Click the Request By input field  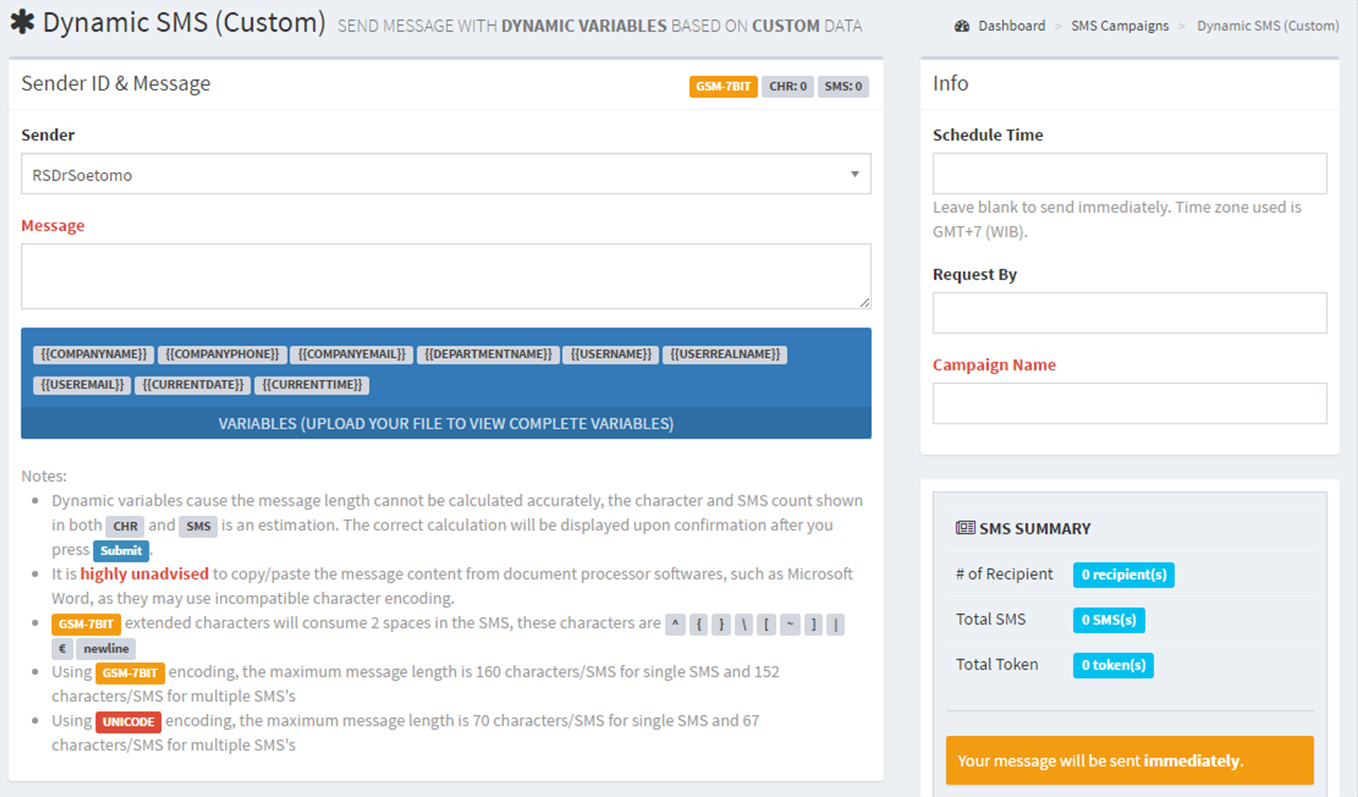click(1129, 313)
